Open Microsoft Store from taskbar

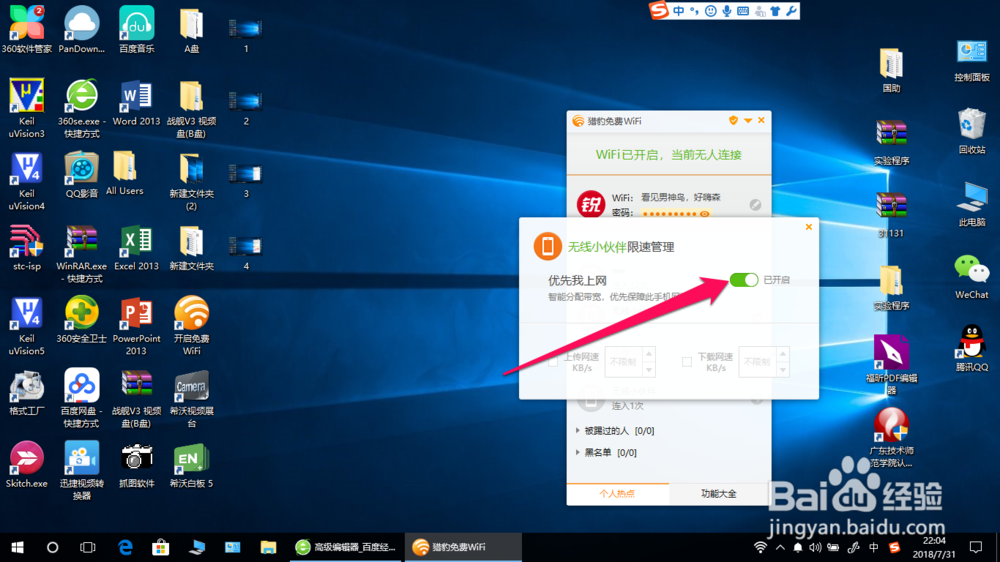pos(161,547)
